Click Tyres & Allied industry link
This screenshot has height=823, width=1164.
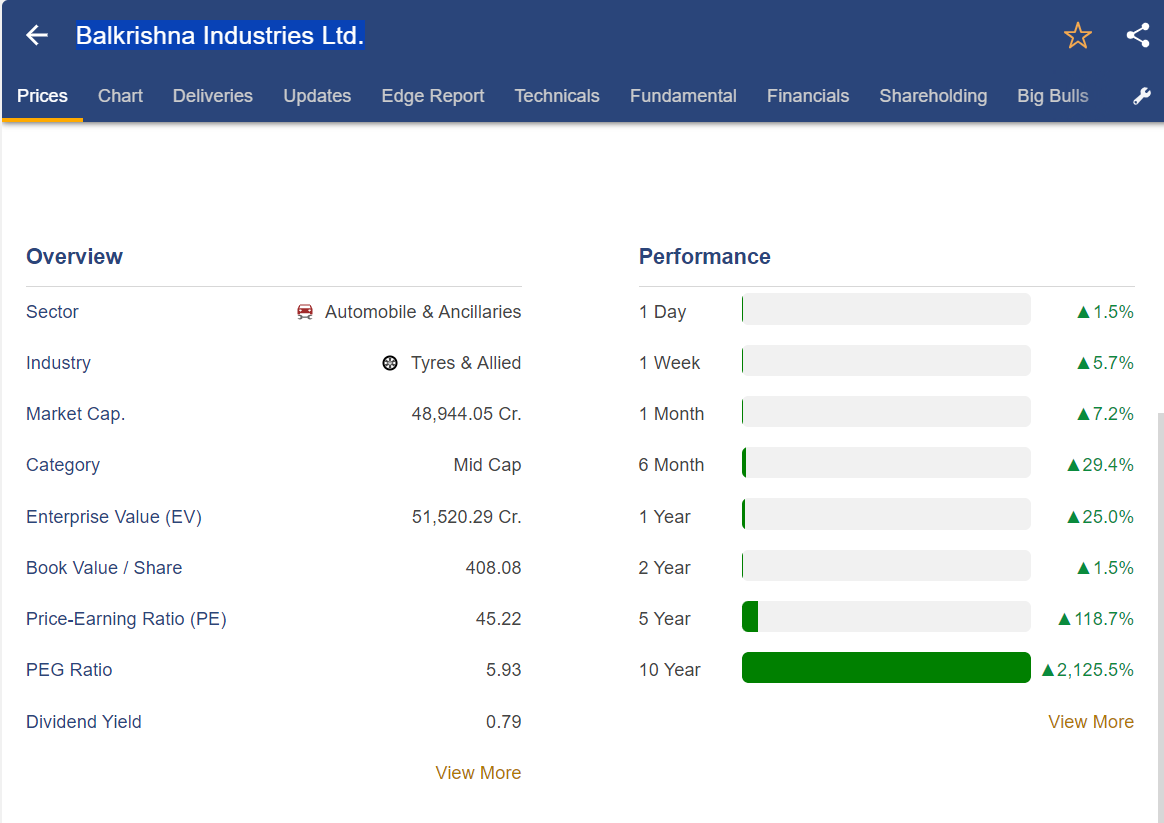pos(466,363)
